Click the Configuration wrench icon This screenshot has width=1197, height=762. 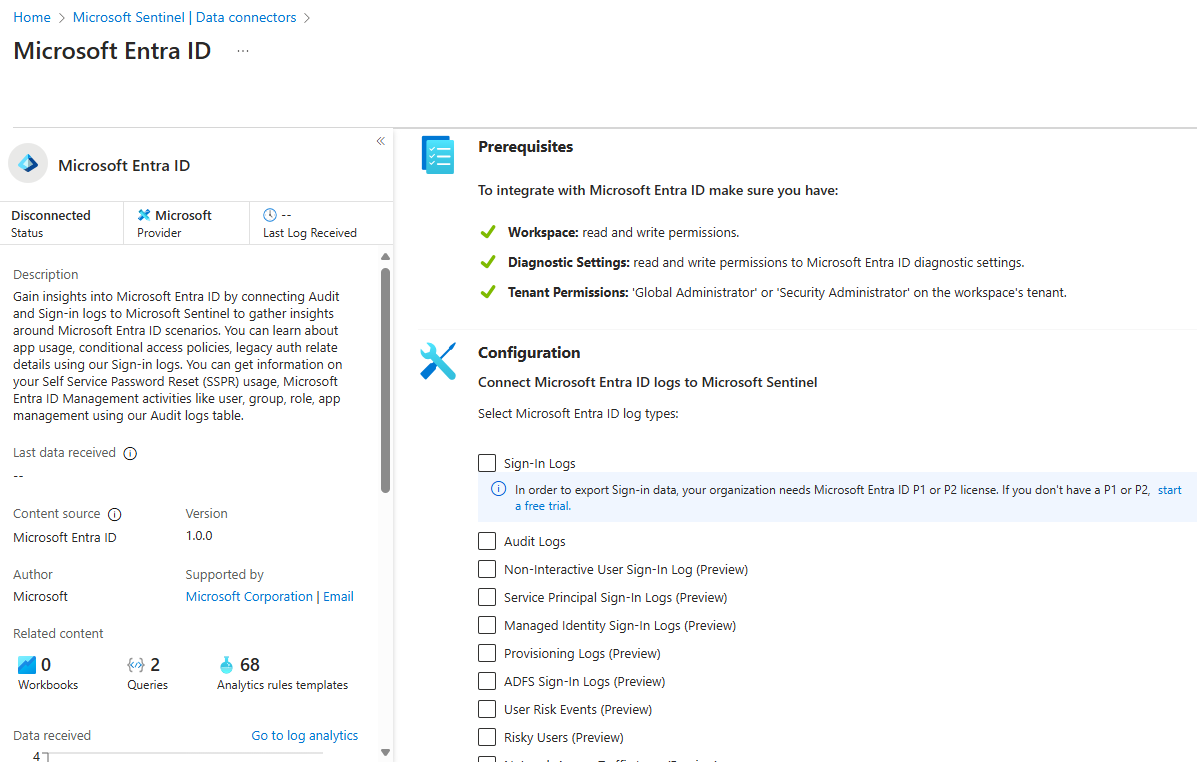(437, 360)
